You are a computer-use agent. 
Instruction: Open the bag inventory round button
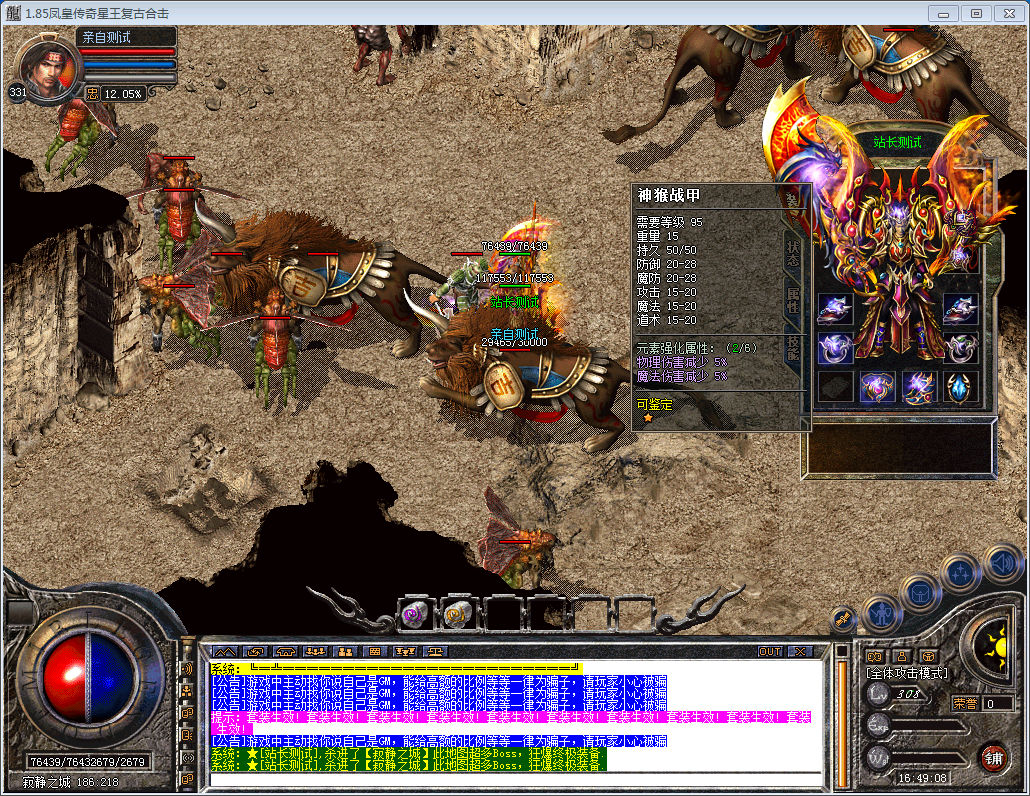pos(920,592)
